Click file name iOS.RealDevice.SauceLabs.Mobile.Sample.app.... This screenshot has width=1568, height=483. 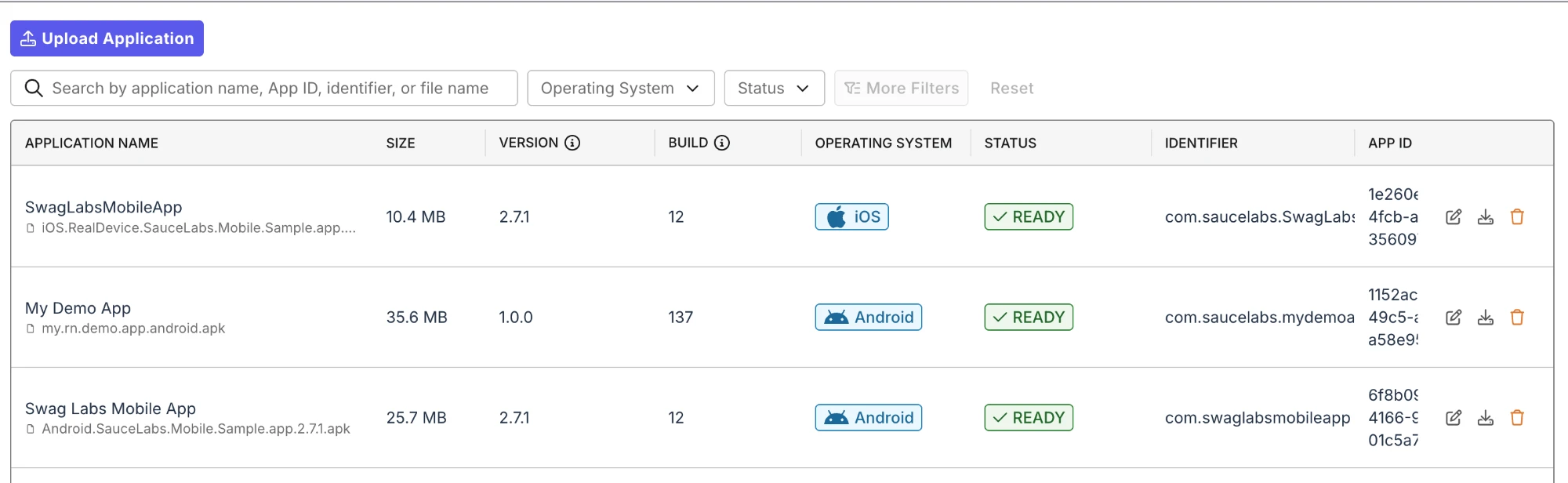click(x=198, y=228)
